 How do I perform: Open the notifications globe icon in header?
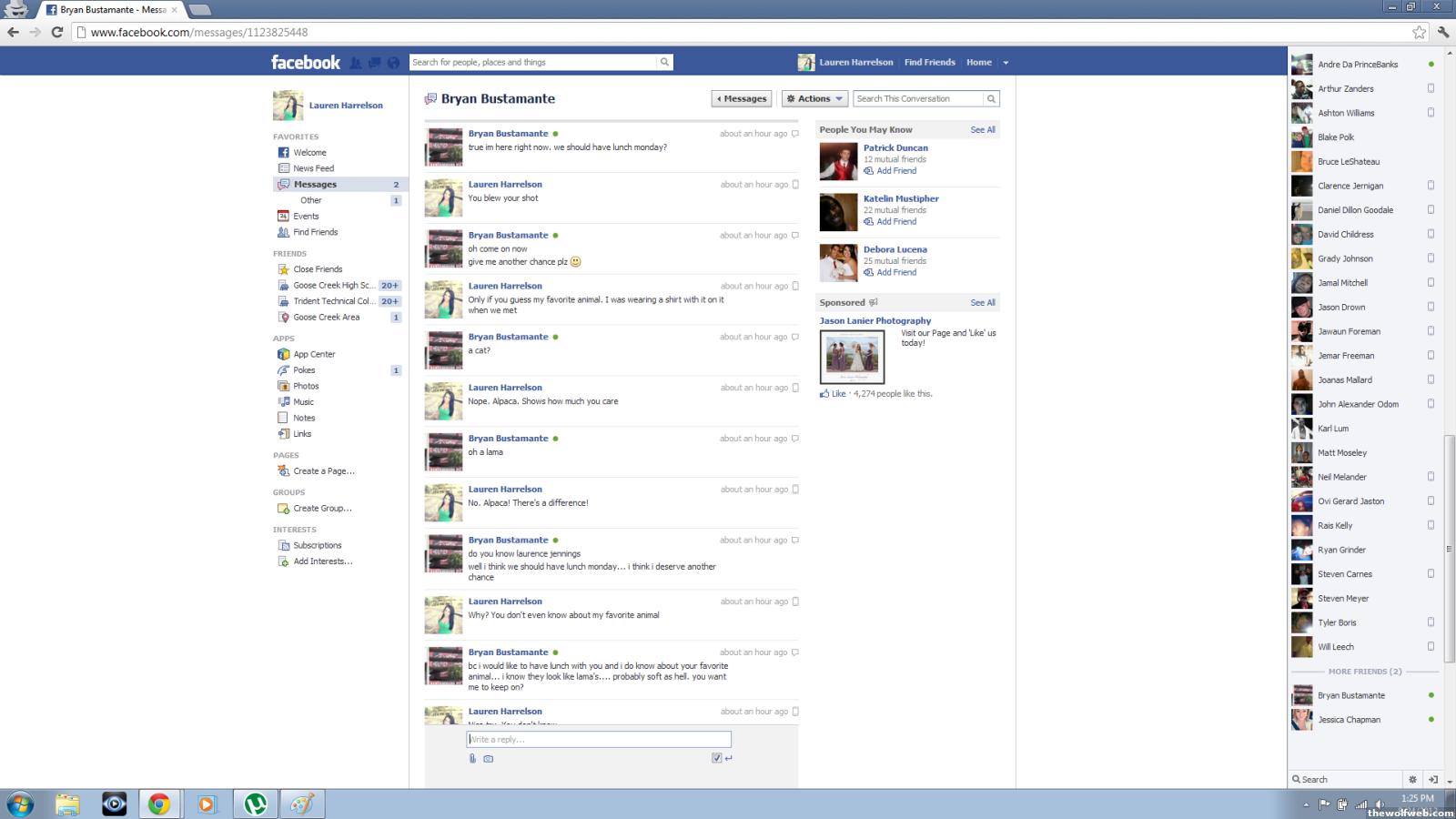[393, 63]
